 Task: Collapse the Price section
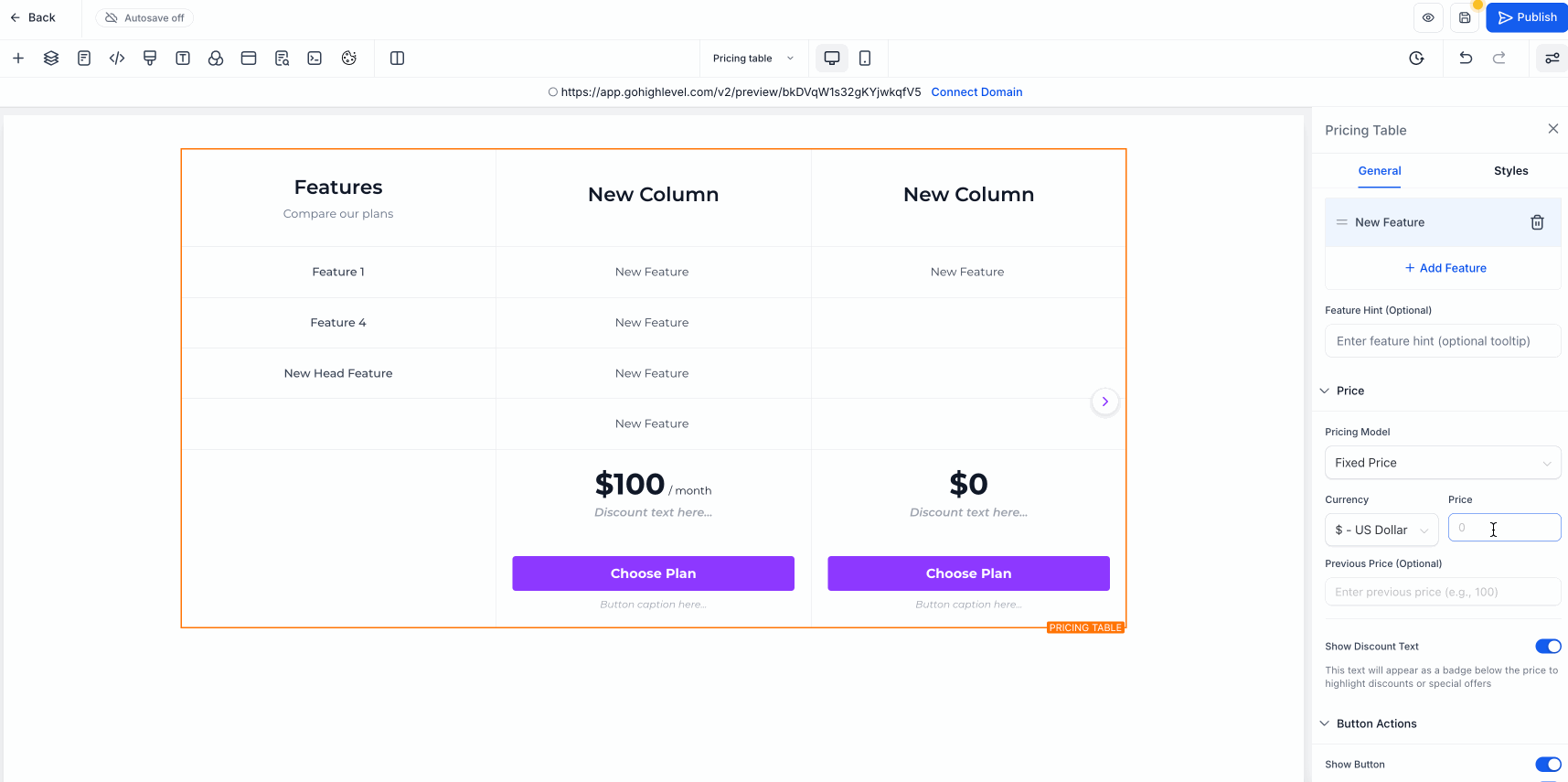[1325, 391]
